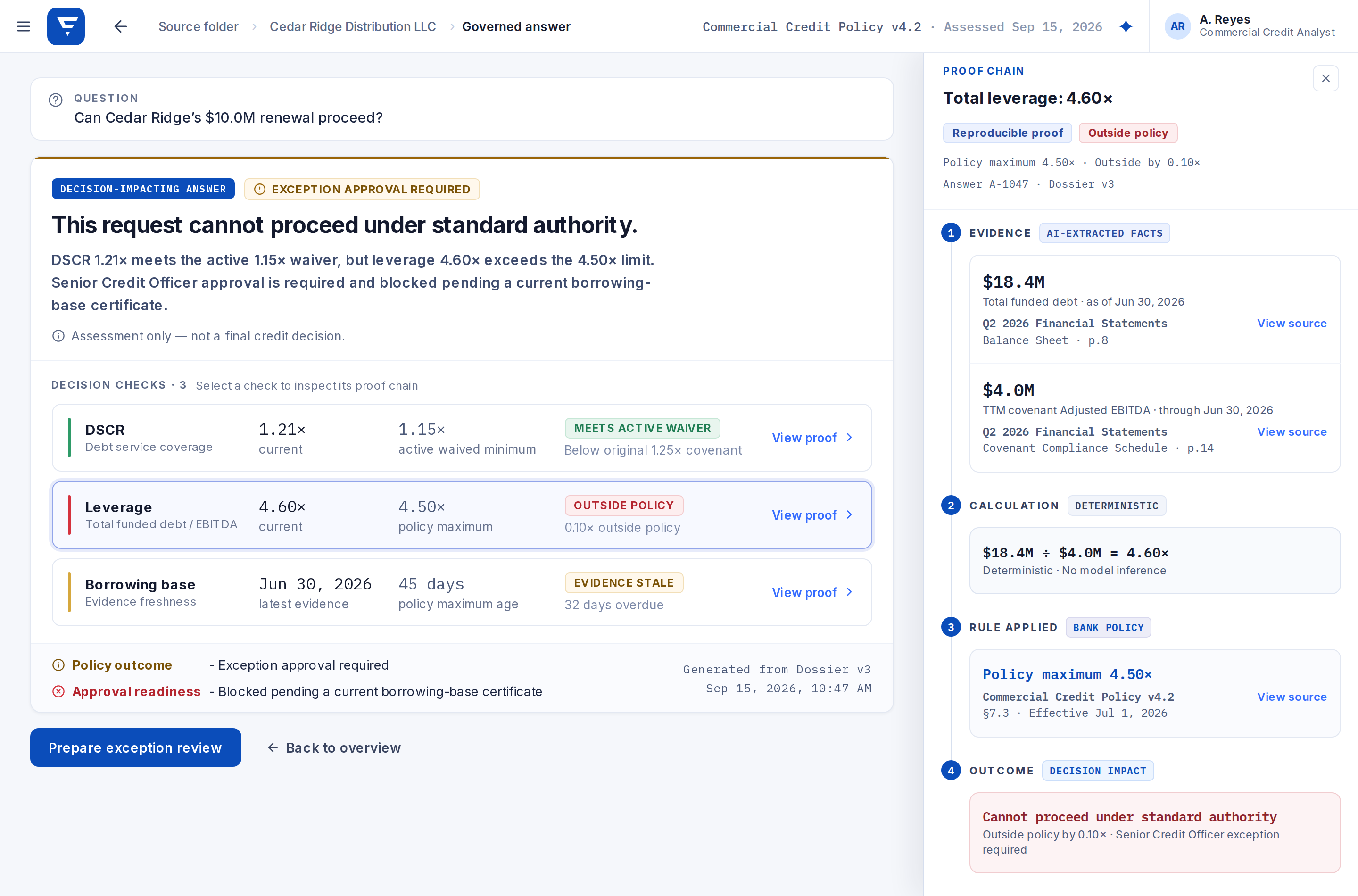Image resolution: width=1358 pixels, height=896 pixels.
Task: View source for $18.4M total funded debt
Action: pos(1292,324)
